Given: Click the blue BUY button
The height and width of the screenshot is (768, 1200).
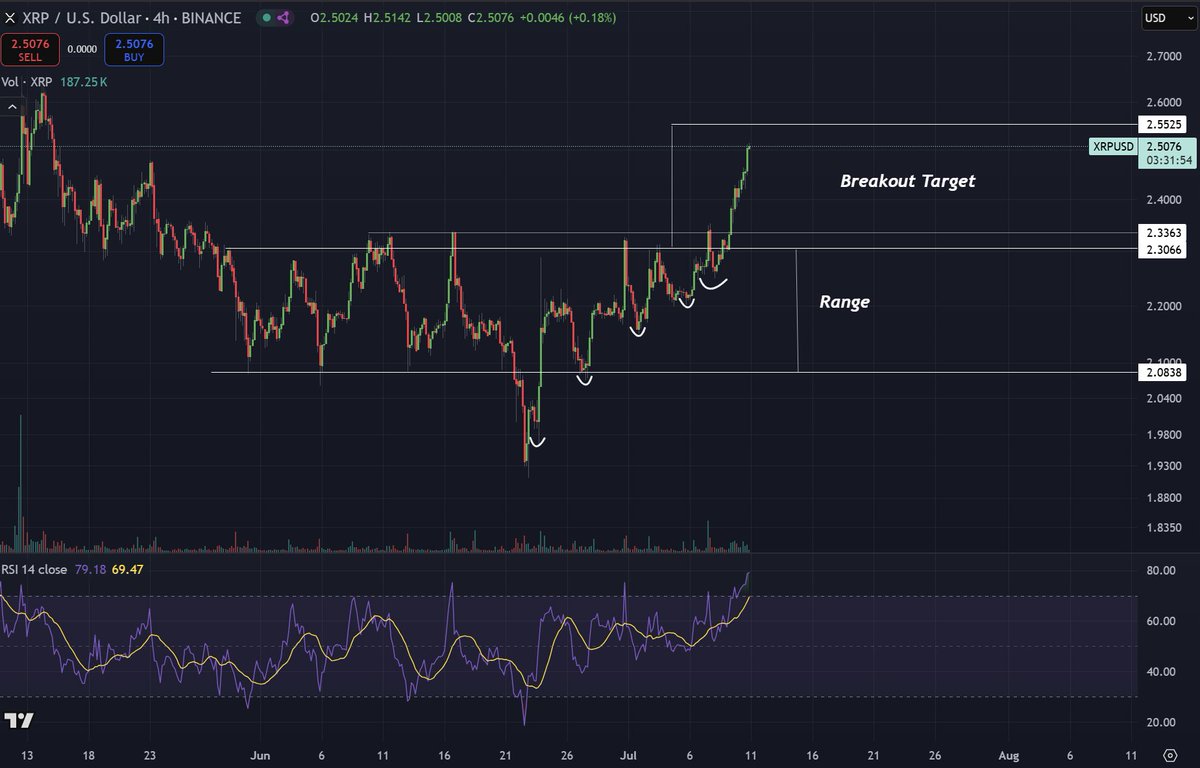Looking at the screenshot, I should (133, 49).
